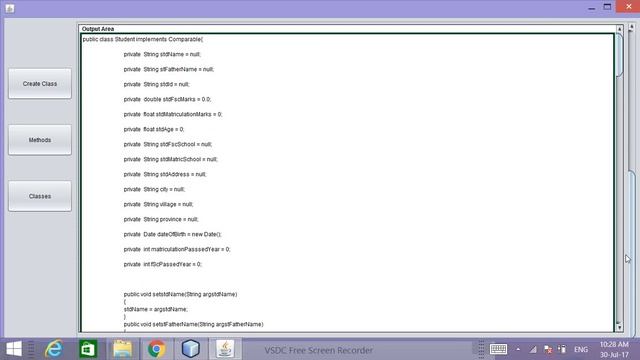Click the line 'private String stdId = null;'
This screenshot has height=360, width=640.
click(157, 84)
